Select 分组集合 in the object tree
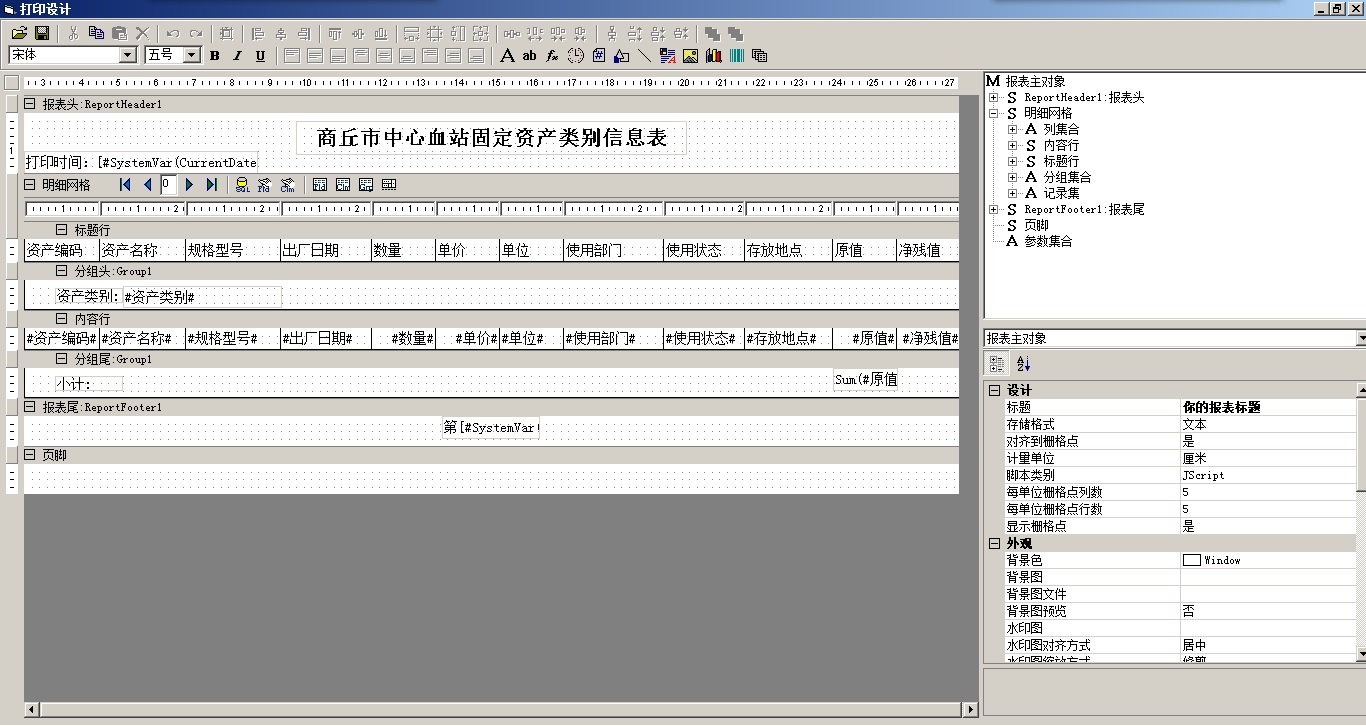Viewport: 1366px width, 726px height. (1067, 177)
